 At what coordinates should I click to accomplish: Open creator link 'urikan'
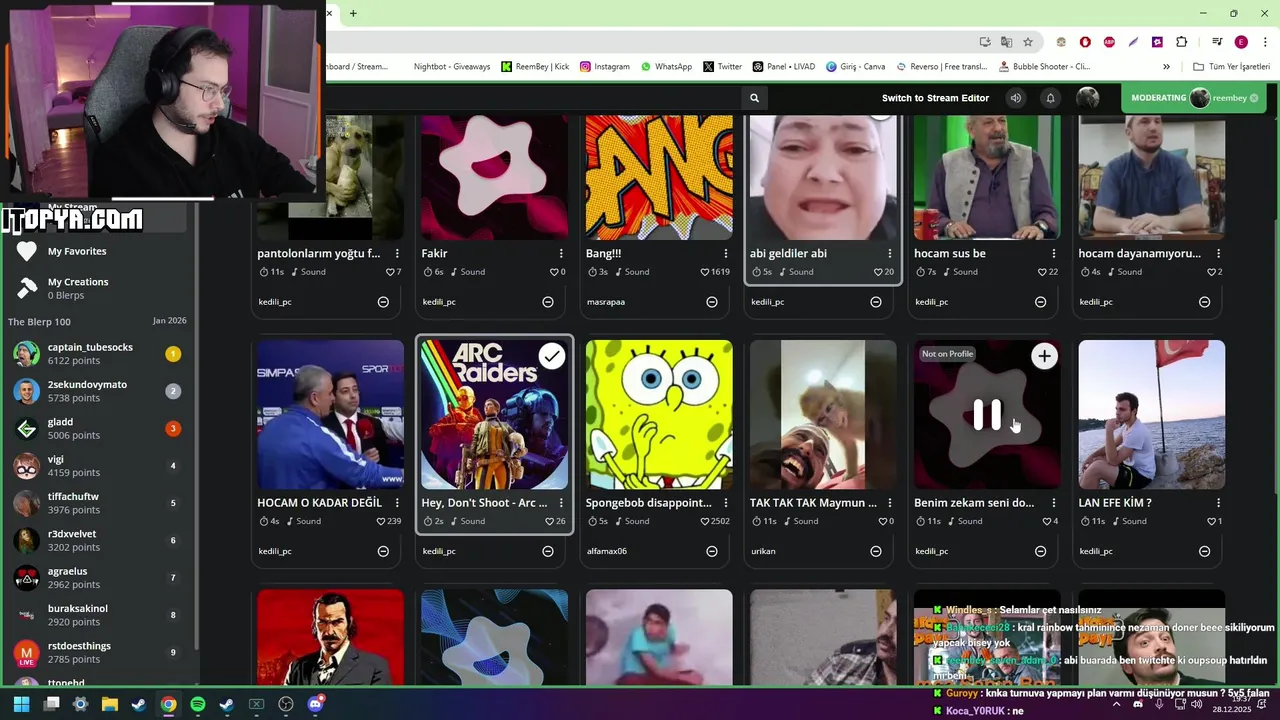coord(763,551)
